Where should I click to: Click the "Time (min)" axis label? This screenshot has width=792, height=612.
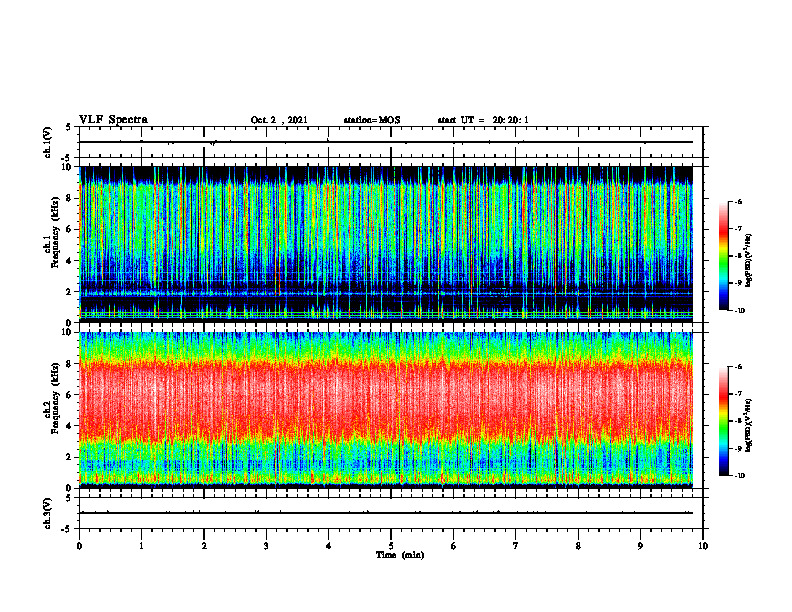point(400,555)
